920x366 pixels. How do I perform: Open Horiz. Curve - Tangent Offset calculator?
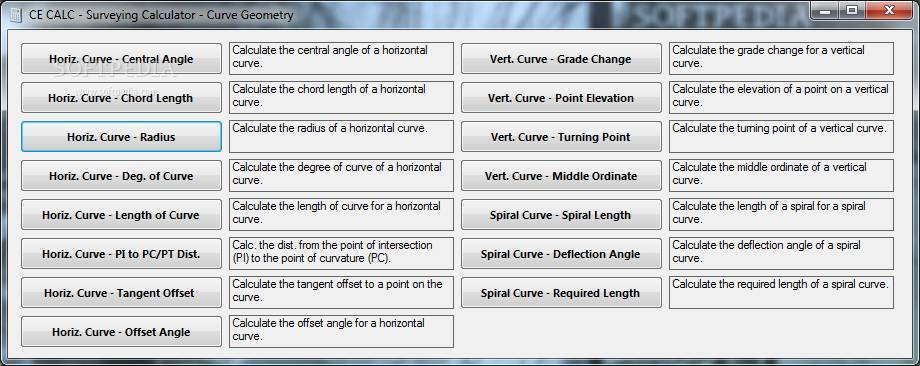(121, 293)
